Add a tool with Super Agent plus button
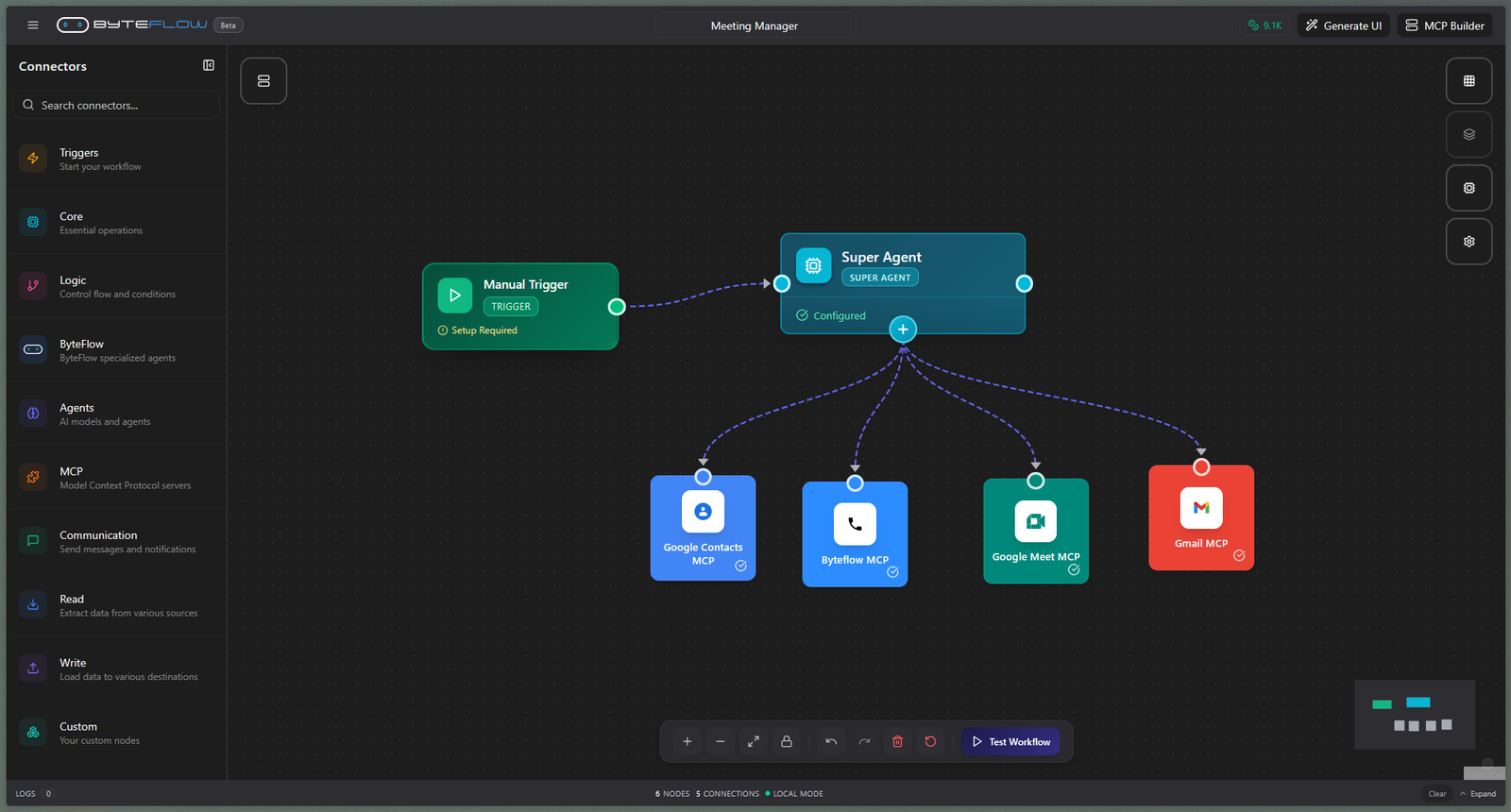Screen dimensions: 1511x812 click(x=903, y=330)
